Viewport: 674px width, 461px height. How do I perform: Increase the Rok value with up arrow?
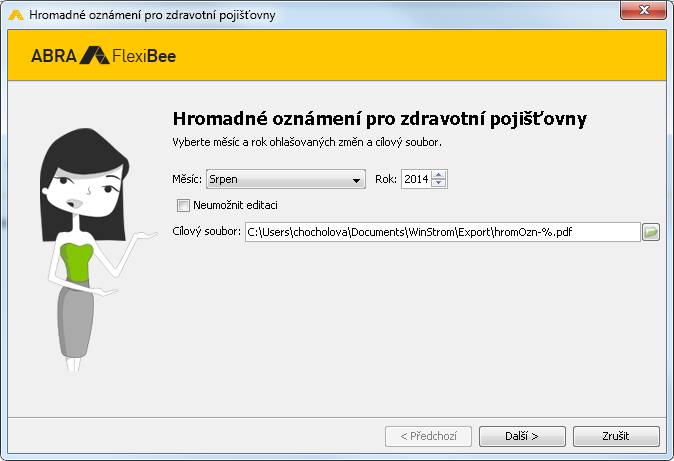click(x=438, y=175)
